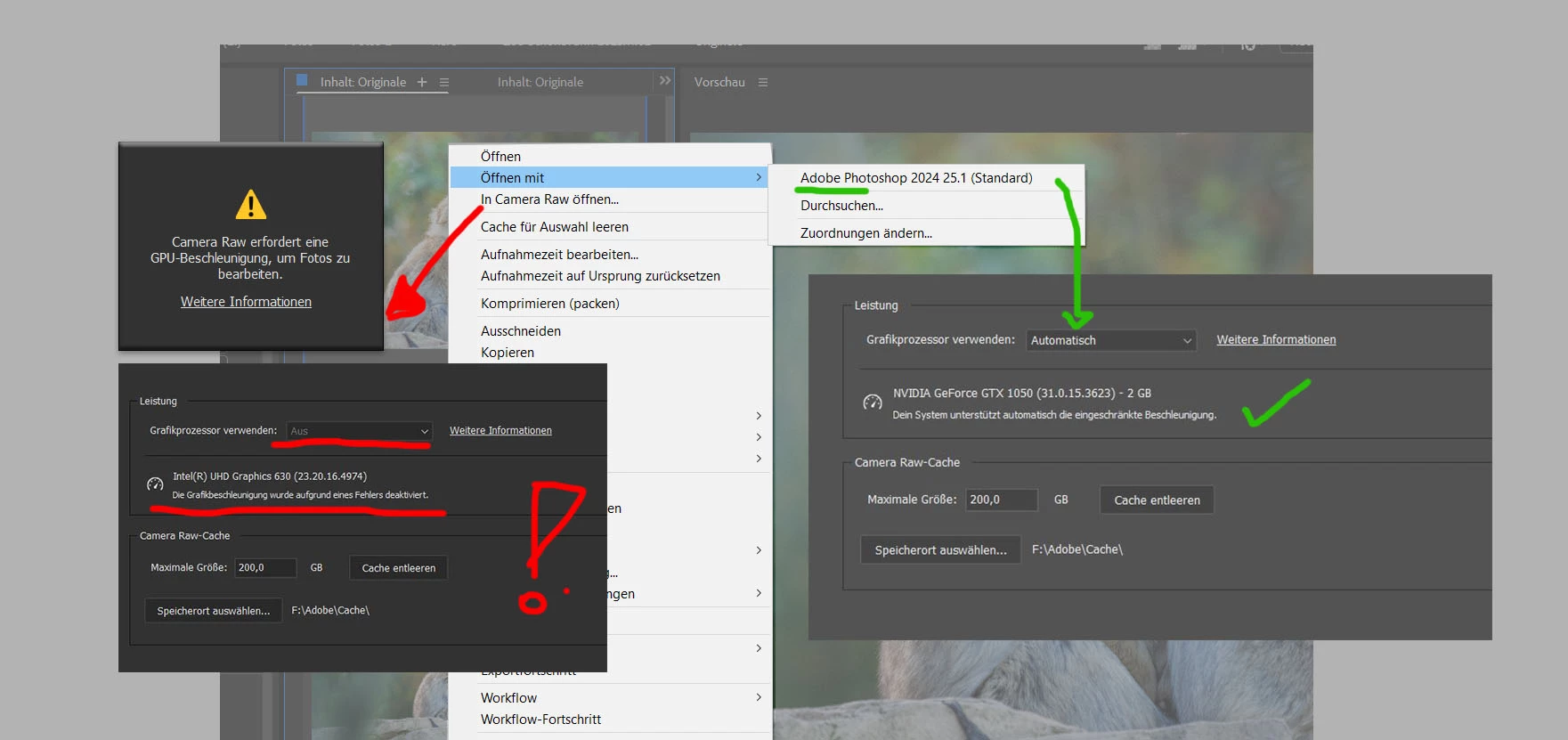1568x740 pixels.
Task: Click the F:\Adobe\Cache\ path in right panel
Action: [1077, 549]
